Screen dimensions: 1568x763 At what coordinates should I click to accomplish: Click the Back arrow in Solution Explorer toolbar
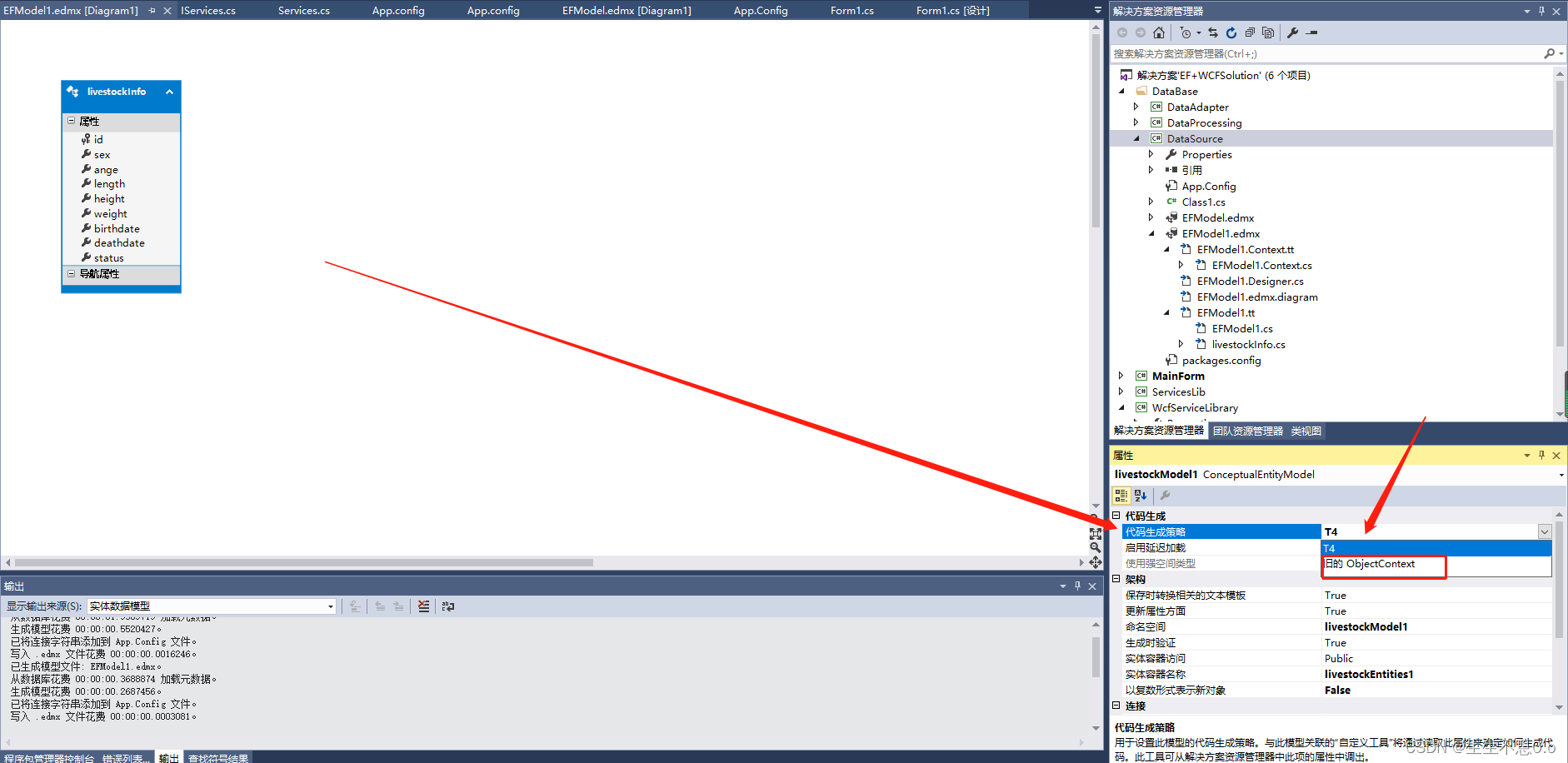[1122, 32]
